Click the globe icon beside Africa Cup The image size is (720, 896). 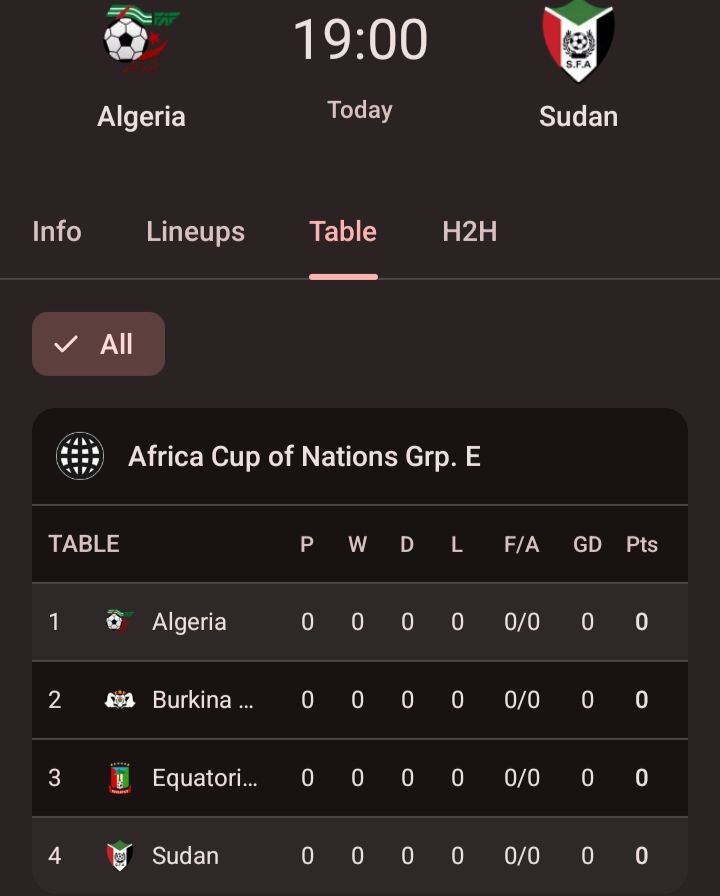[80, 457]
